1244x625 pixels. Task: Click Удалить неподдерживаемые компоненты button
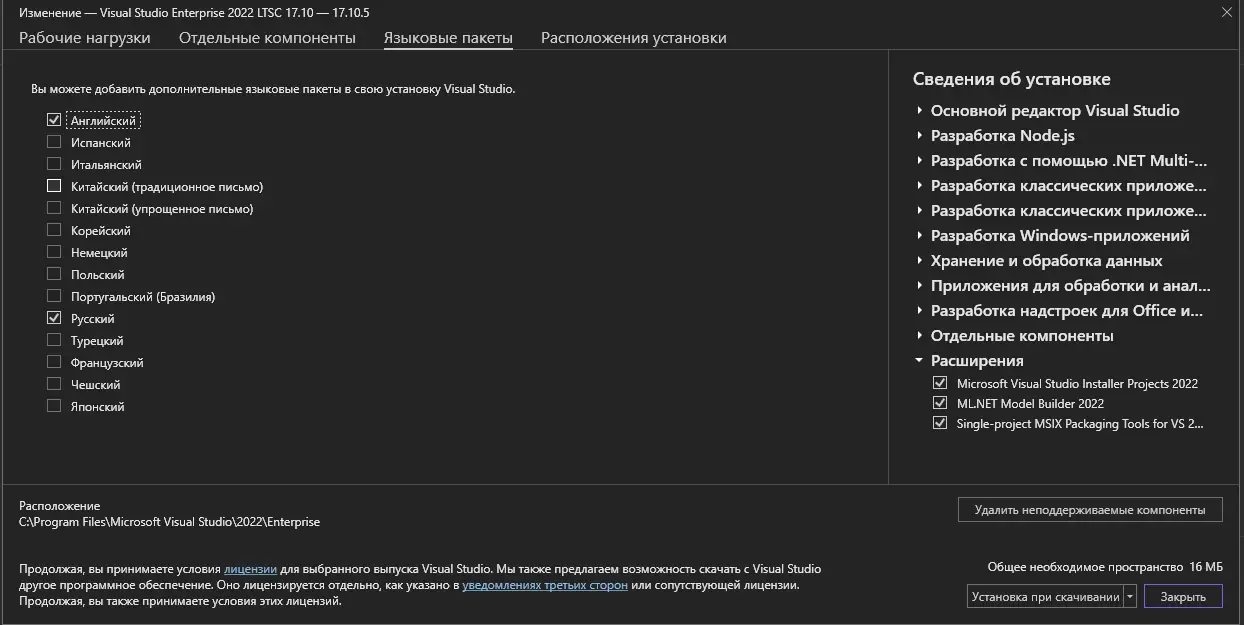pos(1089,510)
